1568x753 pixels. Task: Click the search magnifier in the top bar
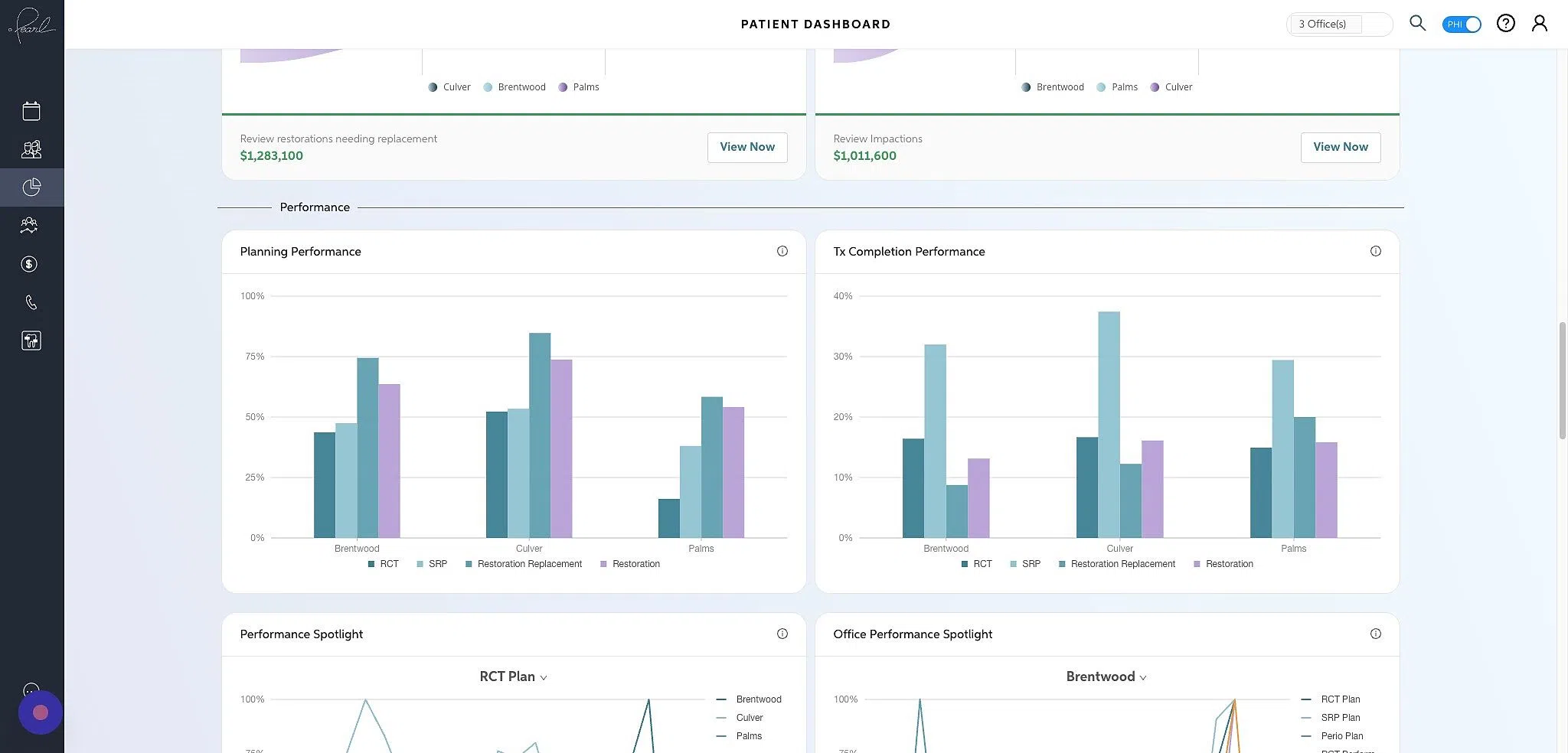point(1417,23)
